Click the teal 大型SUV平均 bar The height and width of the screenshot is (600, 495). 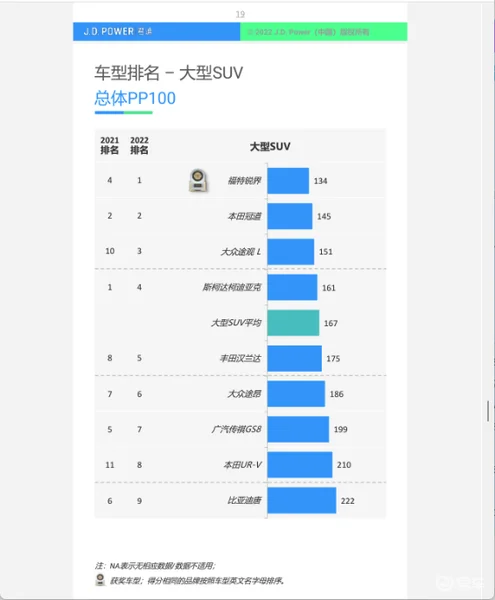click(293, 323)
